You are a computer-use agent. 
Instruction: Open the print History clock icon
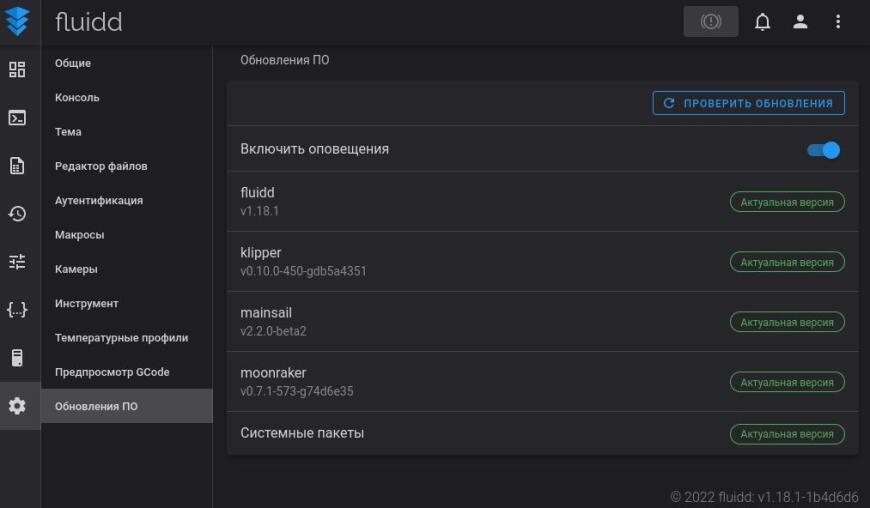[17, 214]
